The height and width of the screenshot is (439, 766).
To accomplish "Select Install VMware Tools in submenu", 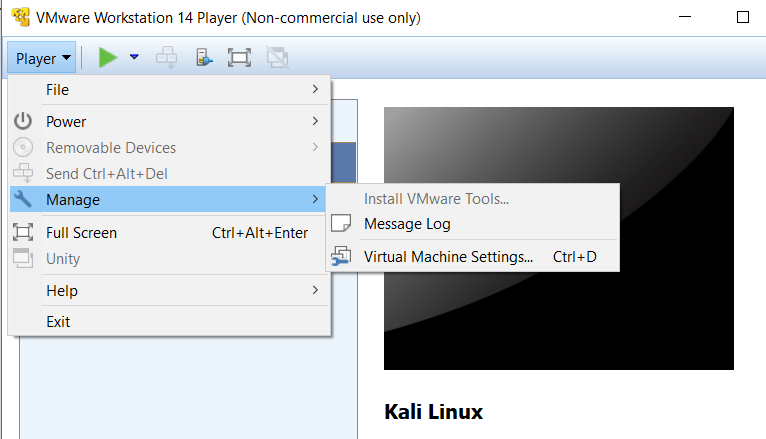I will (473, 199).
